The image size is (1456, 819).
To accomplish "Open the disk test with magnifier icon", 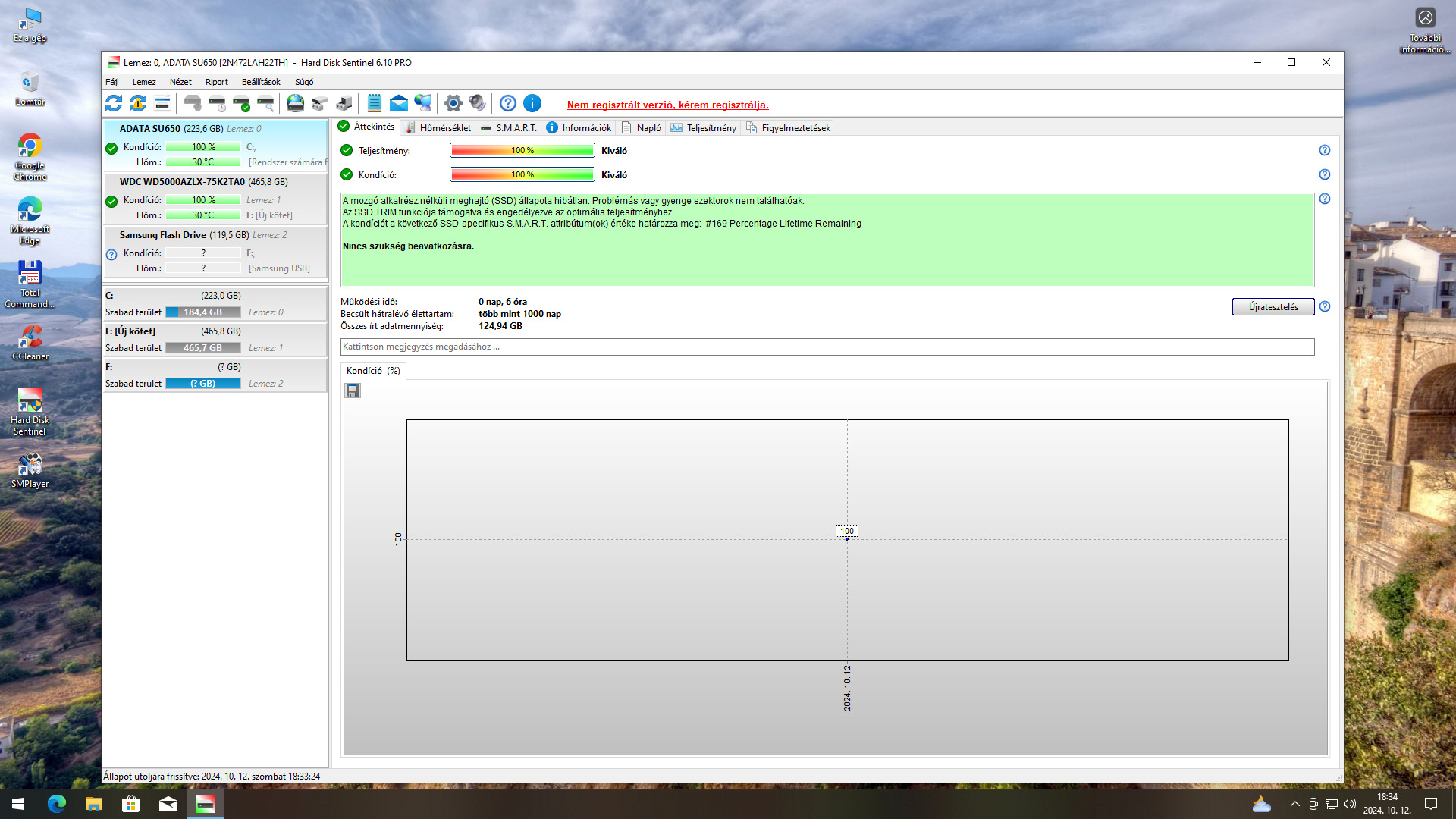I will pyautogui.click(x=265, y=103).
